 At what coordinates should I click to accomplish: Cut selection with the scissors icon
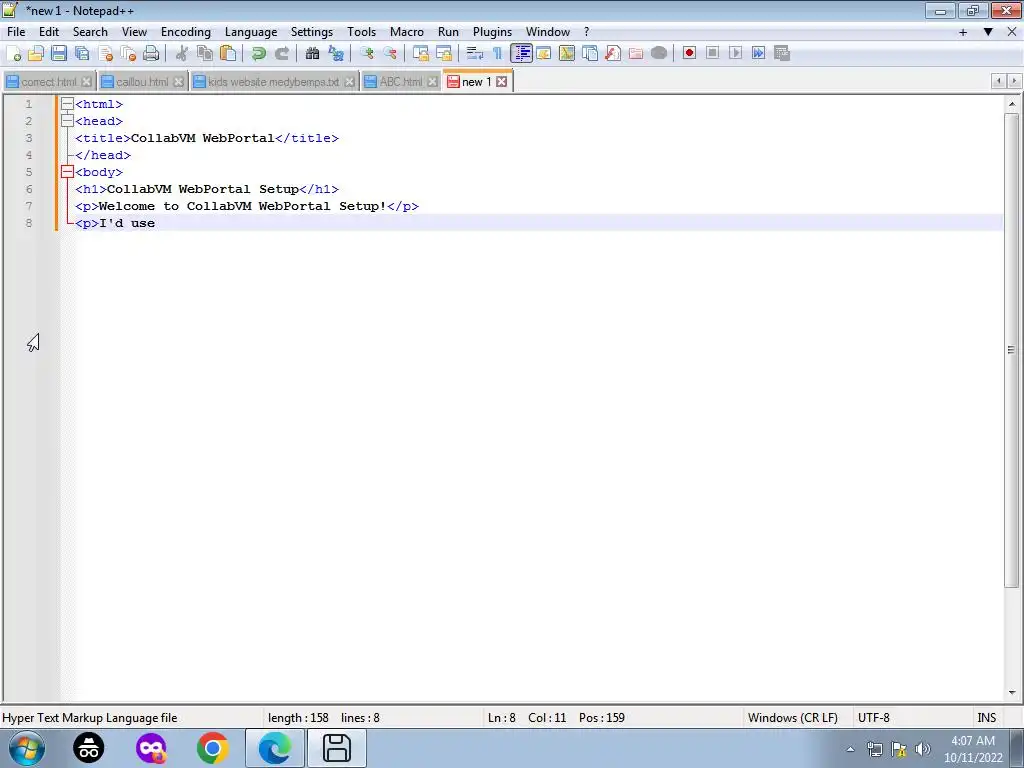tap(182, 54)
